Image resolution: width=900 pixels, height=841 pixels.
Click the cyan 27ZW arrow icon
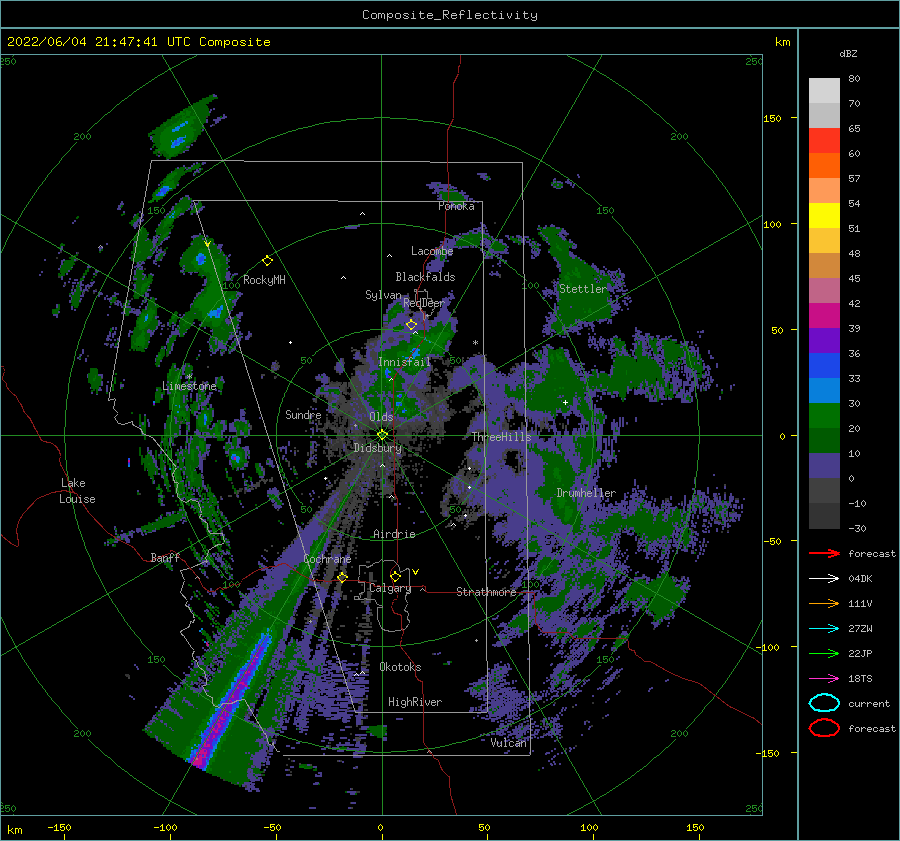pos(824,629)
